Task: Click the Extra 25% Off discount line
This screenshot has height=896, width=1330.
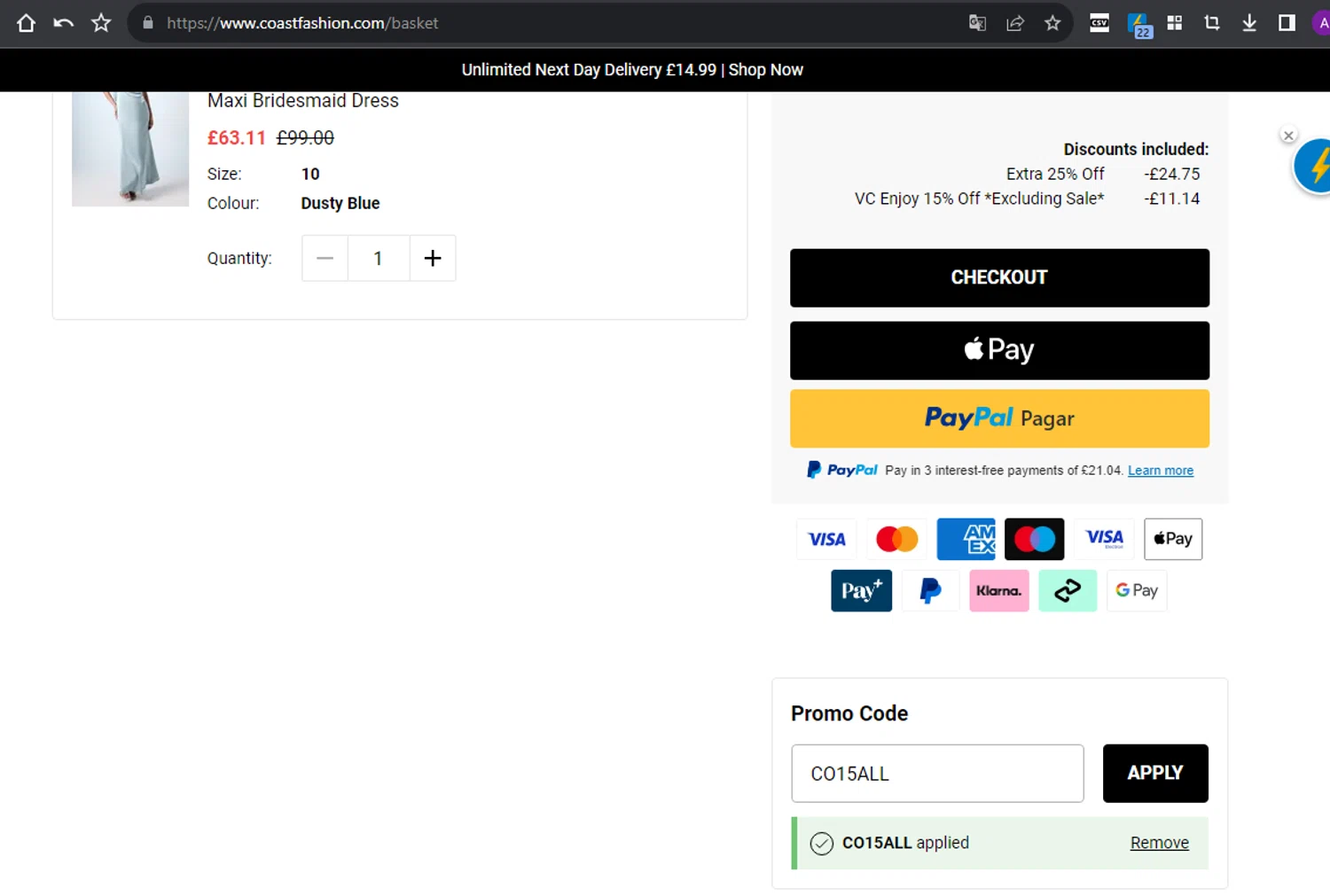Action: (1055, 175)
